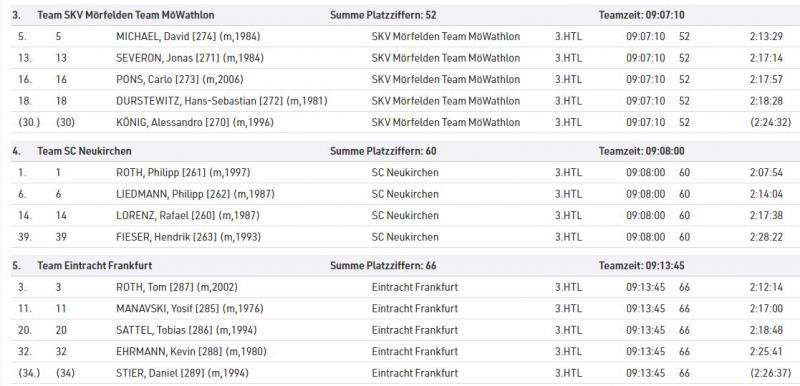Click the LIEDMANN, Philipp [262] name
This screenshot has width=800, height=386.
(x=195, y=194)
